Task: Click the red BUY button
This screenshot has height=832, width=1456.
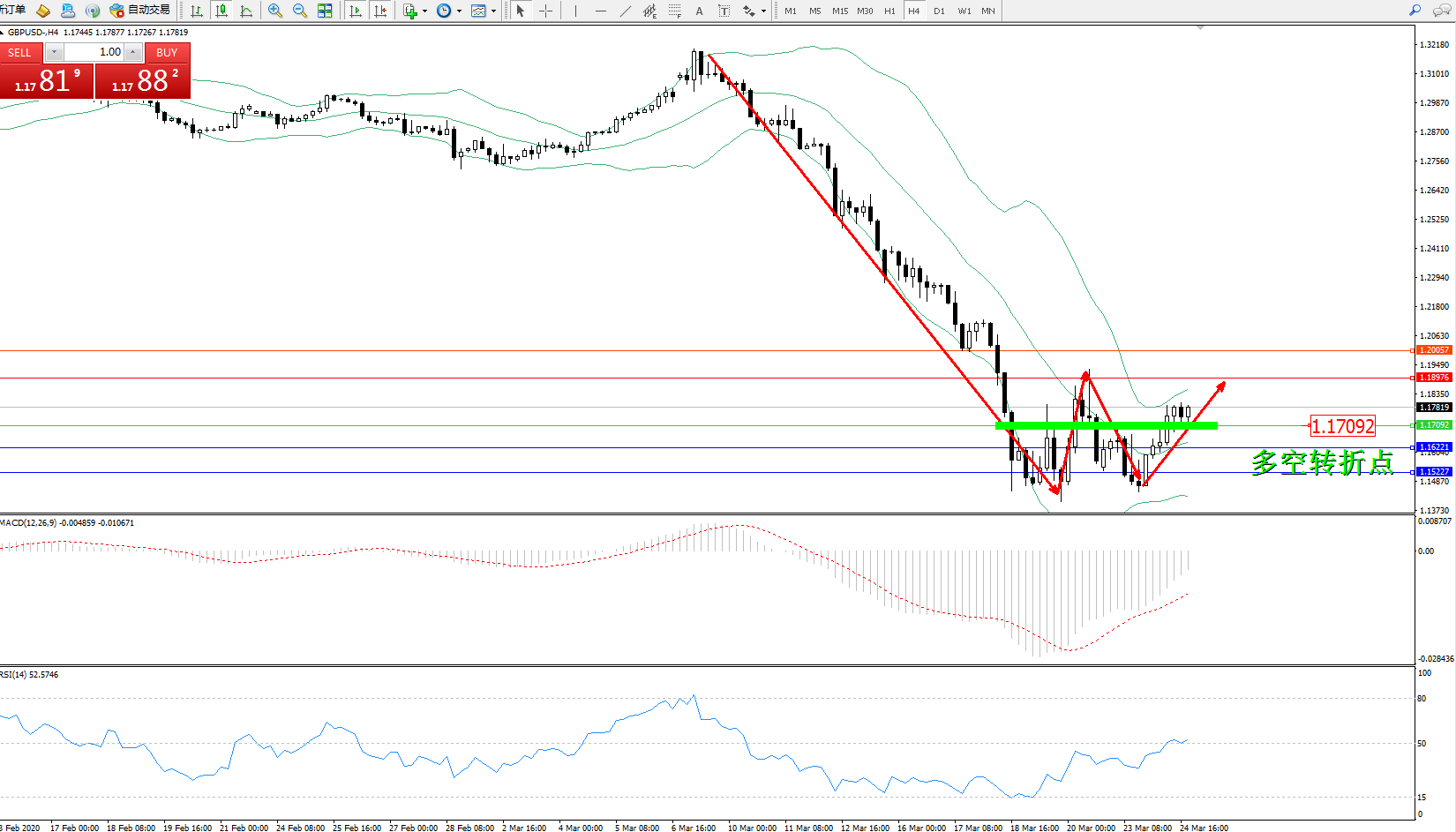Action: point(167,53)
